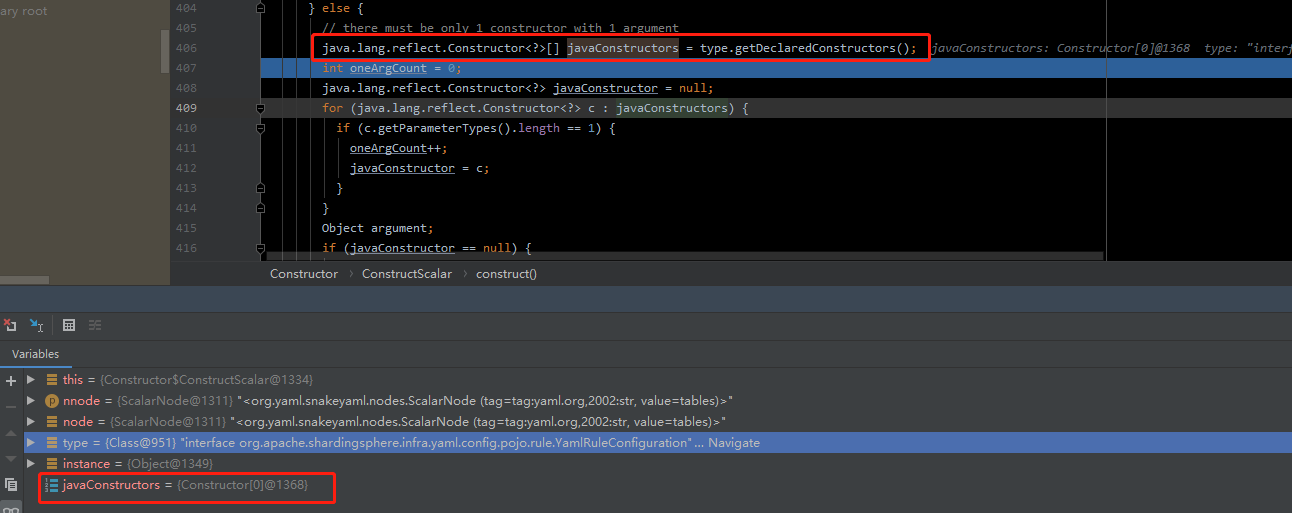Click the ConstructScalar breadcrumb
Image resolution: width=1292 pixels, height=513 pixels.
pos(406,273)
